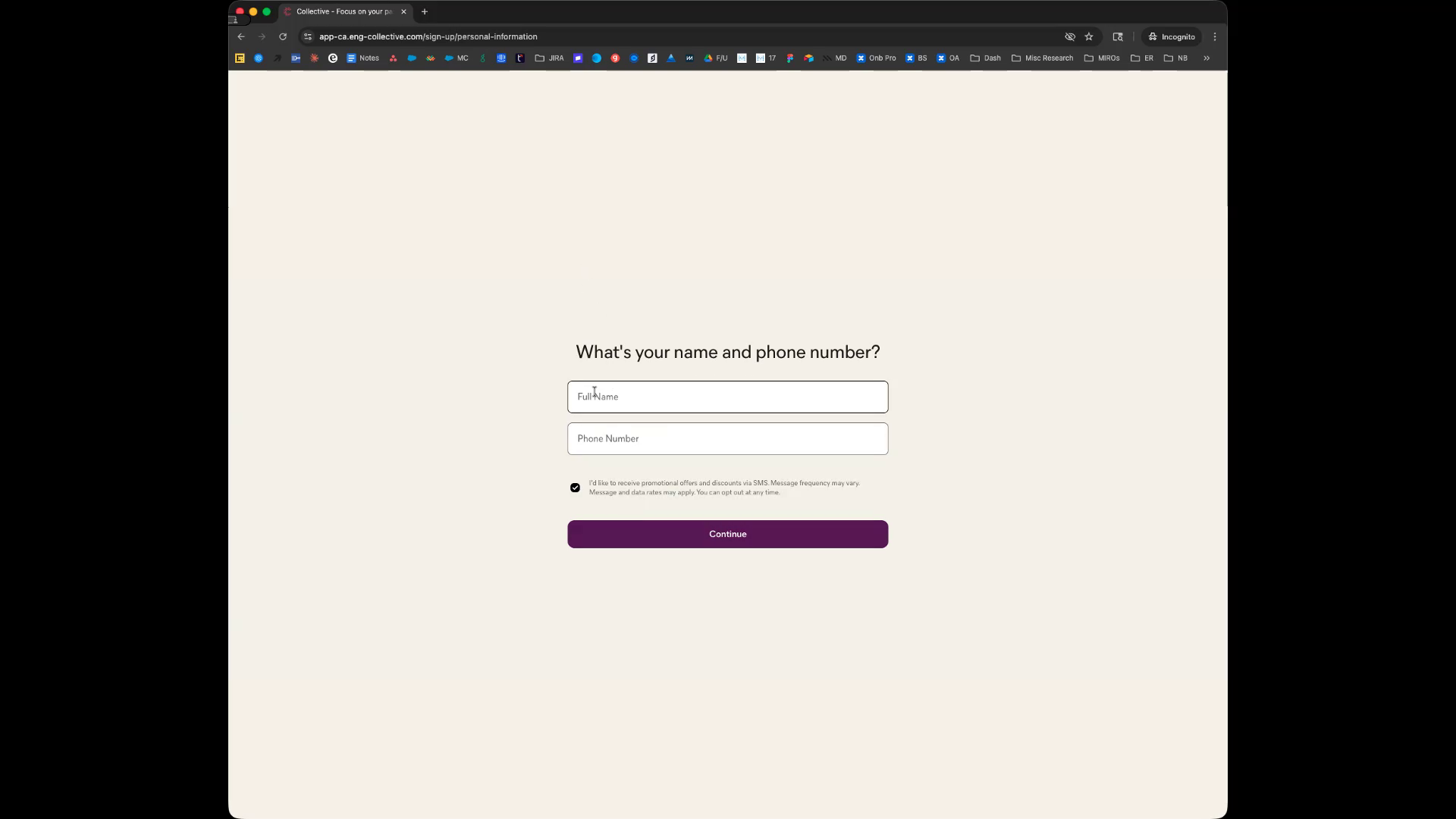1456x819 pixels.
Task: Open the Greenhouse bookmark
Action: (483, 58)
